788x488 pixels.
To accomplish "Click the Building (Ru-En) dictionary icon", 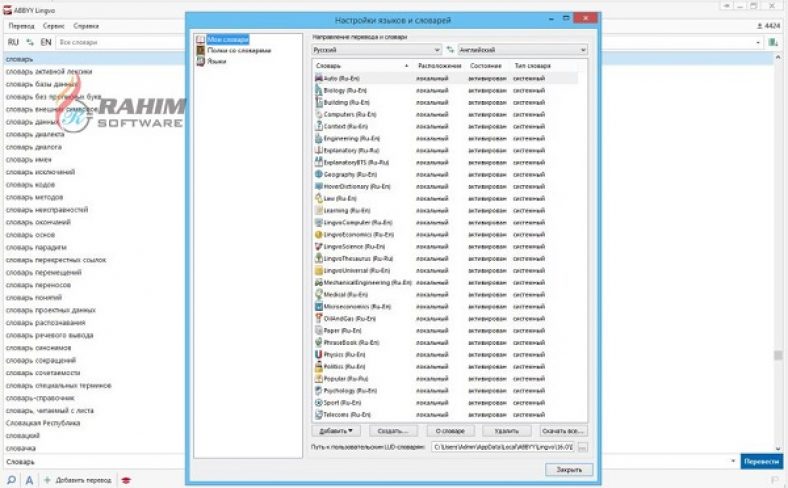I will (x=318, y=102).
